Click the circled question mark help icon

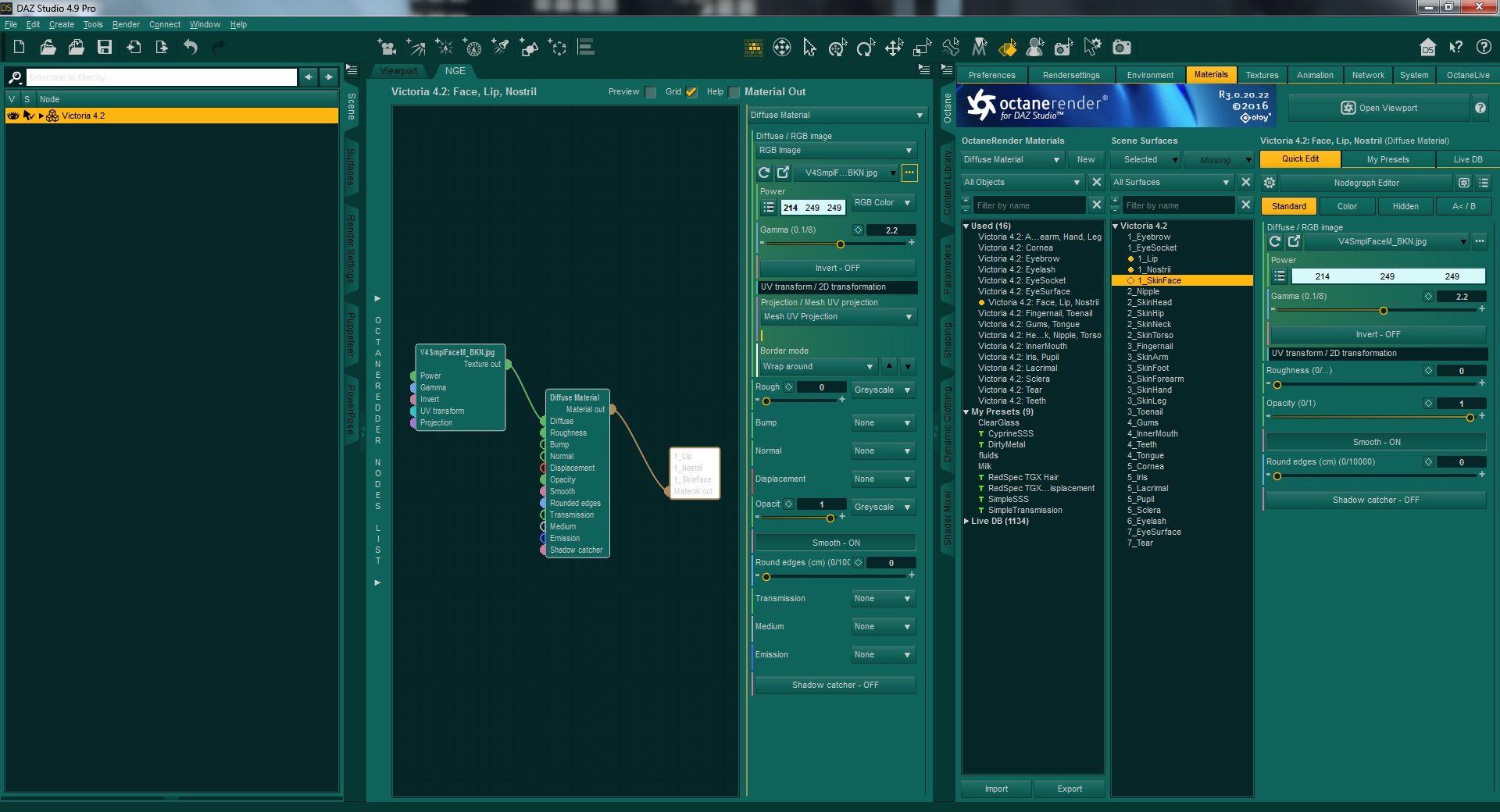coord(1484,47)
